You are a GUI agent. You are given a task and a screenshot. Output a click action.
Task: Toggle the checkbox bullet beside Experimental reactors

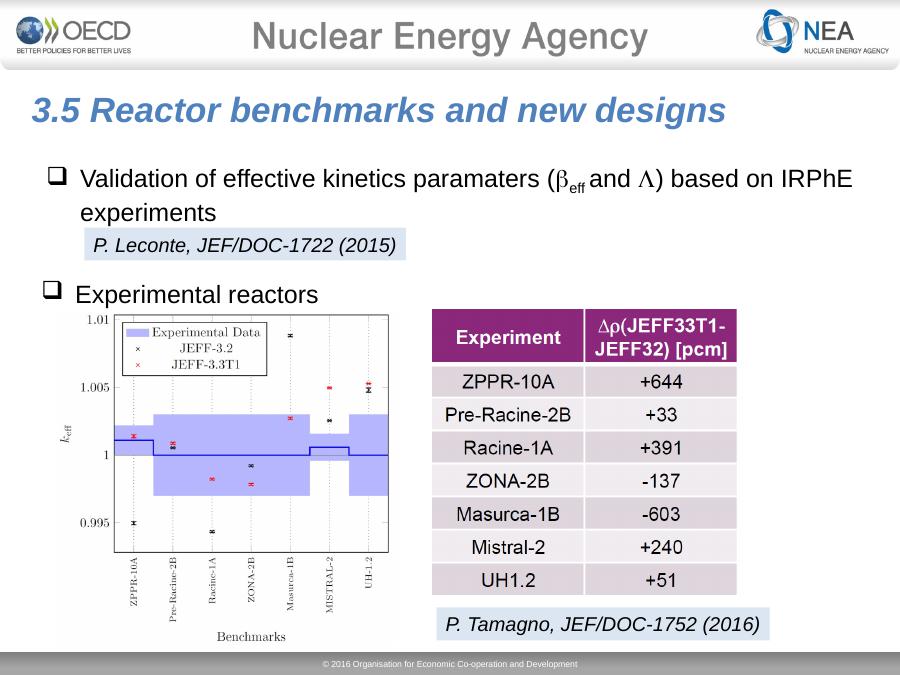(52, 292)
